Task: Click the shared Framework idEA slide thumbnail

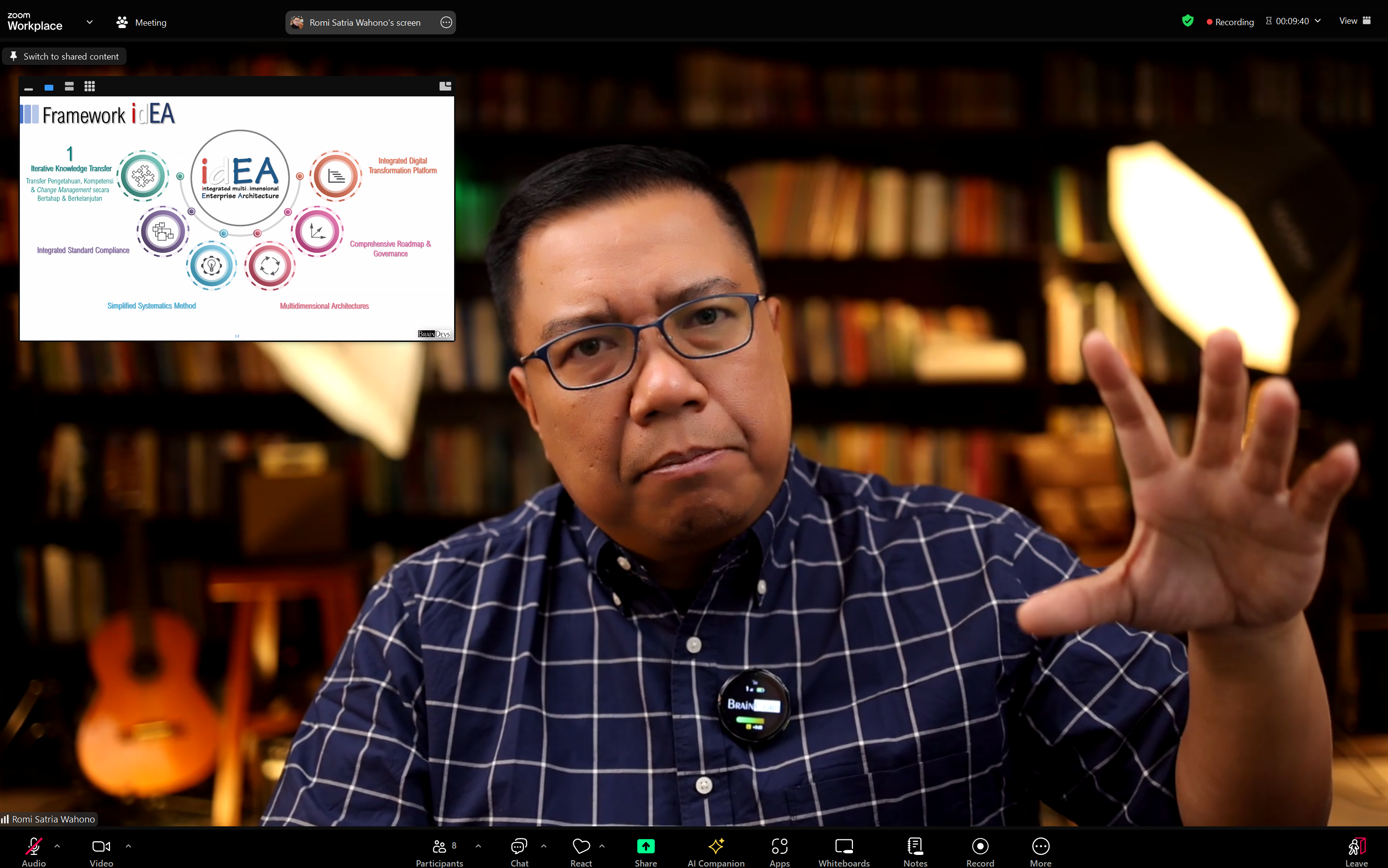Action: point(237,218)
